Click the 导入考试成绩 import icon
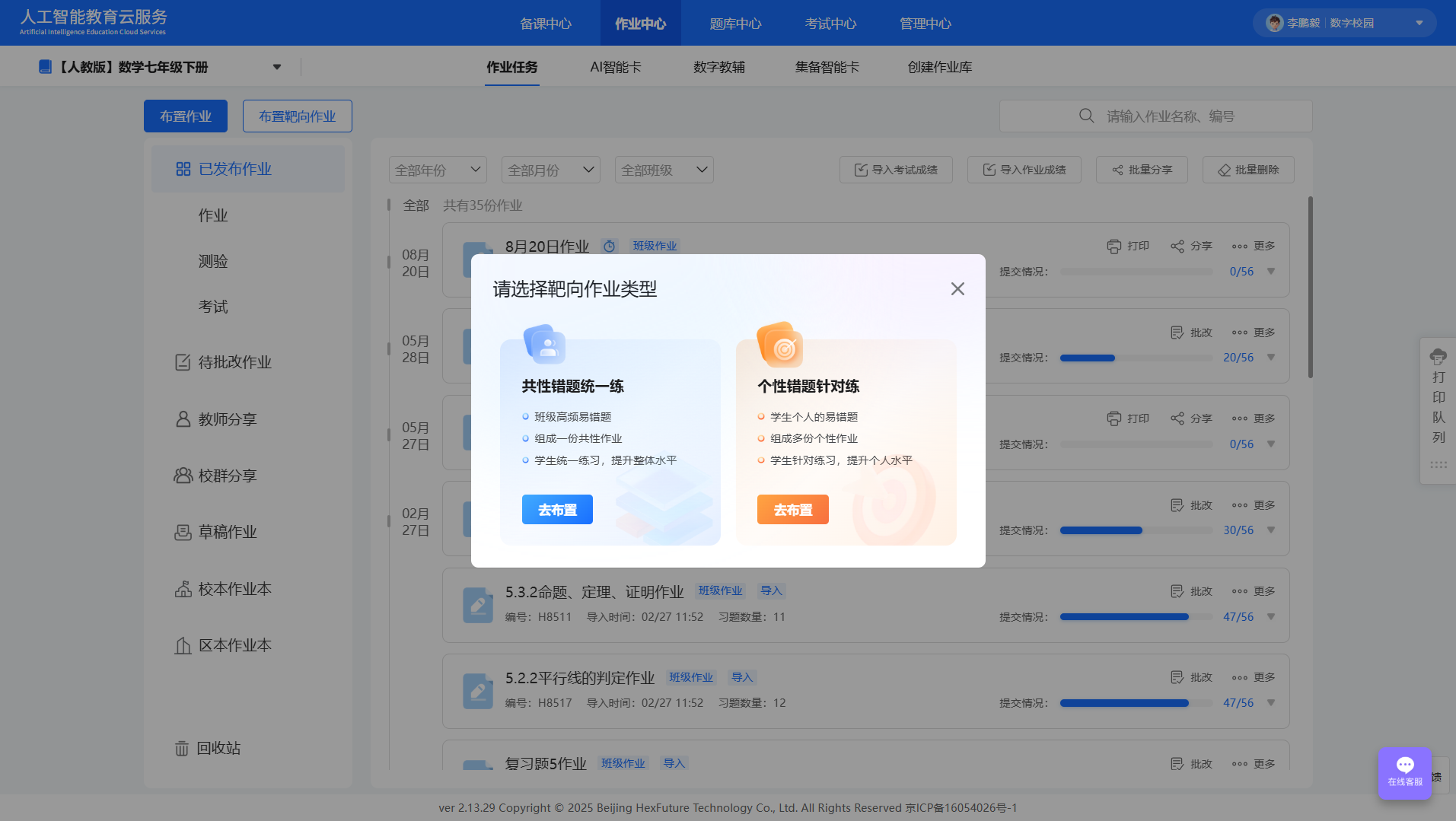 pyautogui.click(x=859, y=169)
